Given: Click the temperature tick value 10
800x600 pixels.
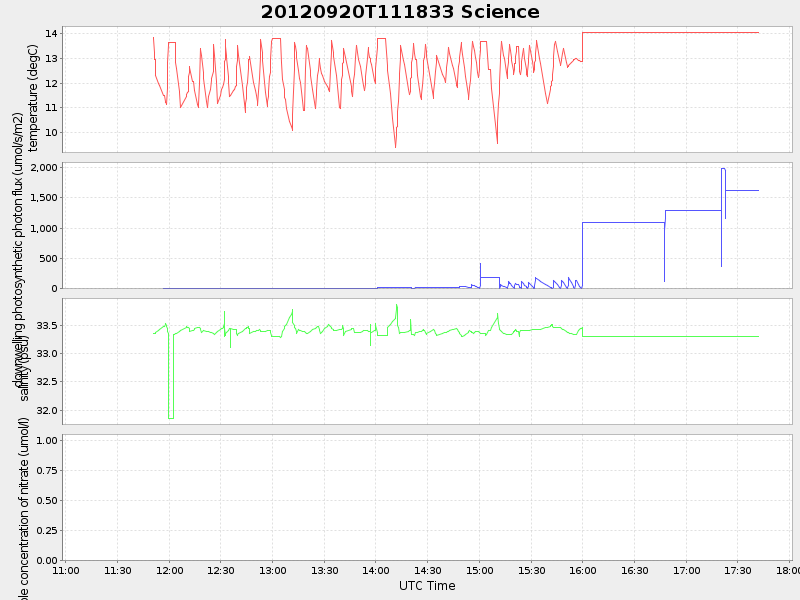Looking at the screenshot, I should pos(51,133).
